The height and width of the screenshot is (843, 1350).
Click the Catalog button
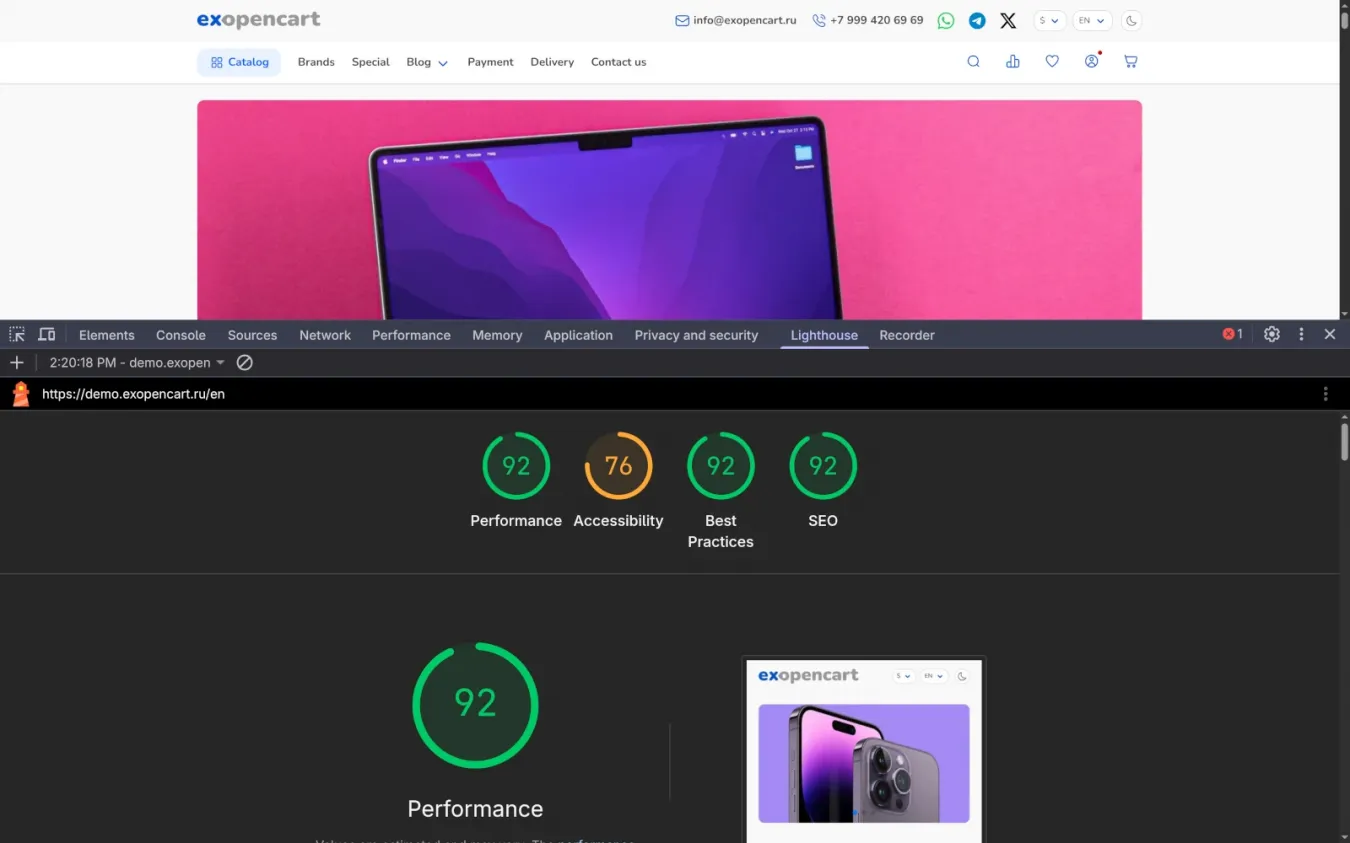click(239, 62)
